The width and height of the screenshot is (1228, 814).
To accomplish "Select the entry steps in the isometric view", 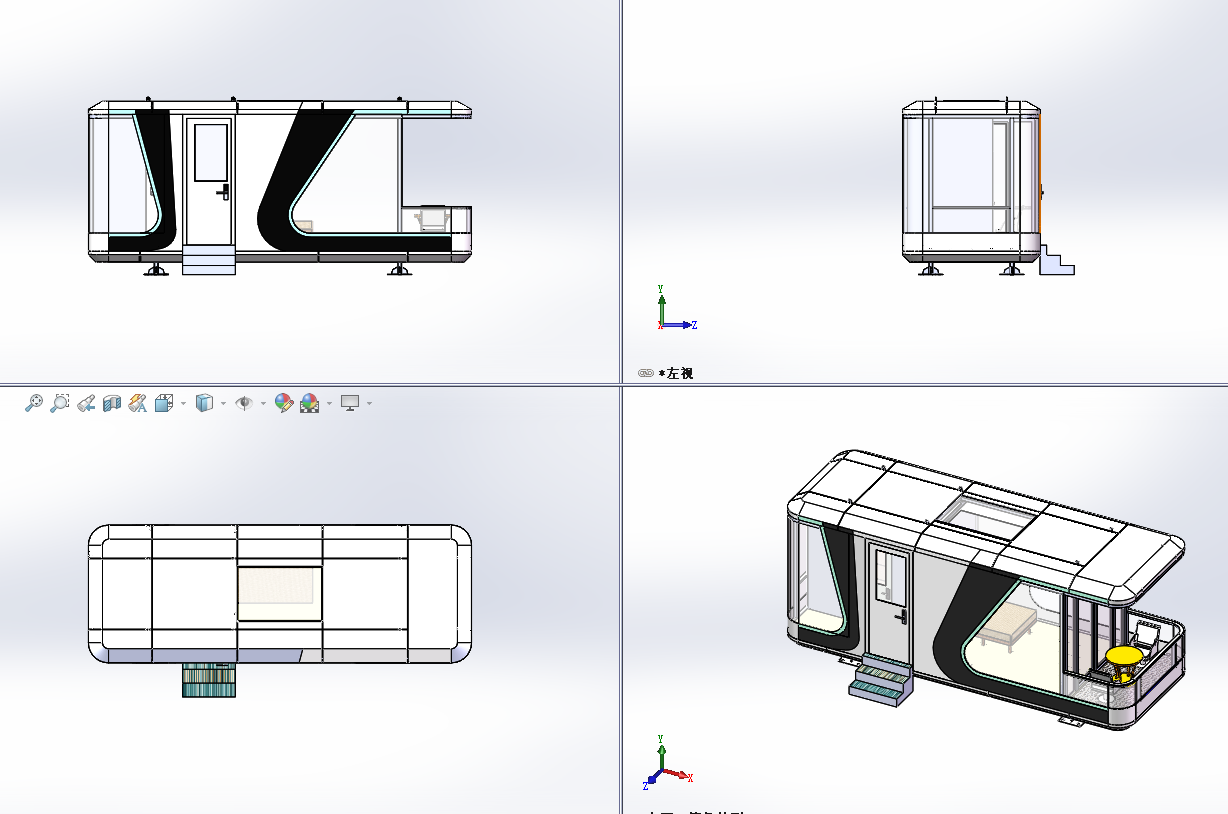I will click(882, 680).
